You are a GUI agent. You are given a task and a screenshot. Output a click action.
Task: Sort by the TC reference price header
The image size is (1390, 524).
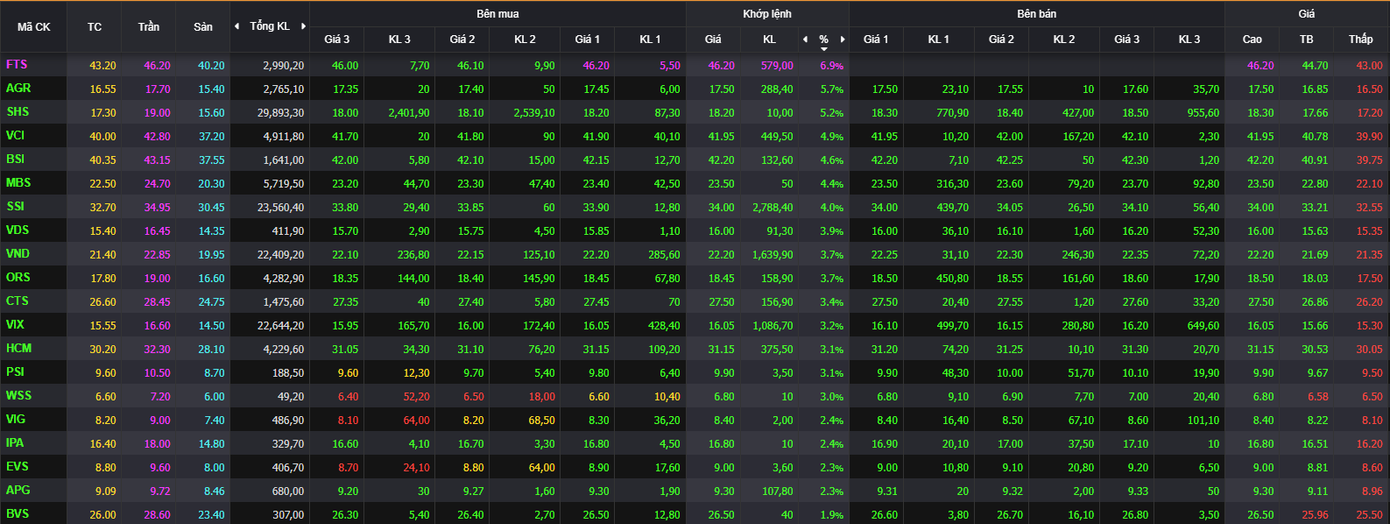pos(95,27)
